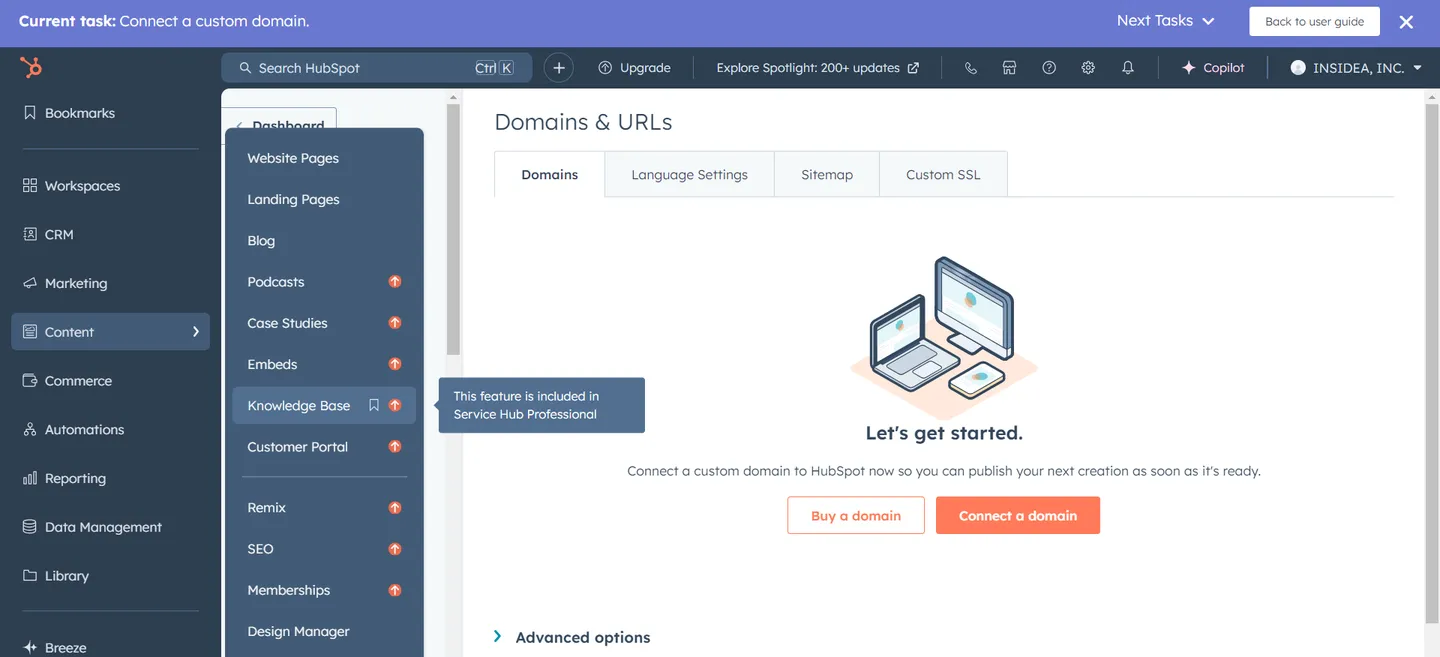Screen dimensions: 1440x657
Task: Close the current task banner
Action: (1406, 21)
